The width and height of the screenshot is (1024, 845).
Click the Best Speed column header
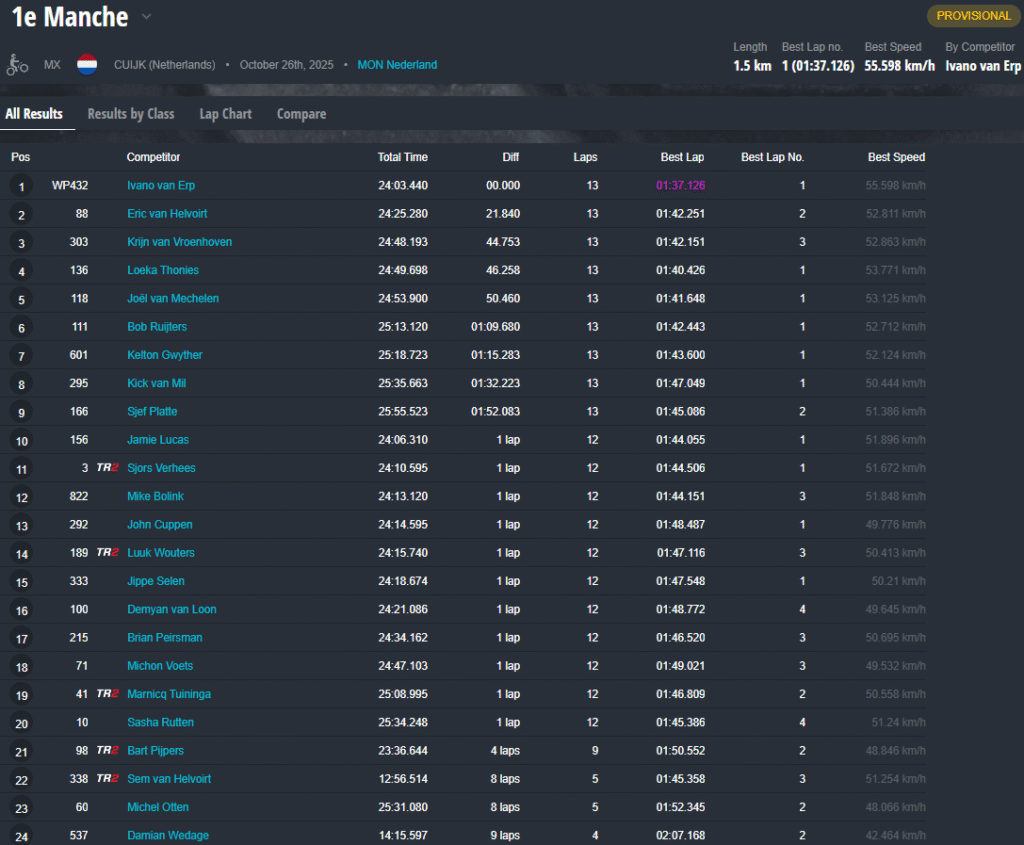(895, 157)
